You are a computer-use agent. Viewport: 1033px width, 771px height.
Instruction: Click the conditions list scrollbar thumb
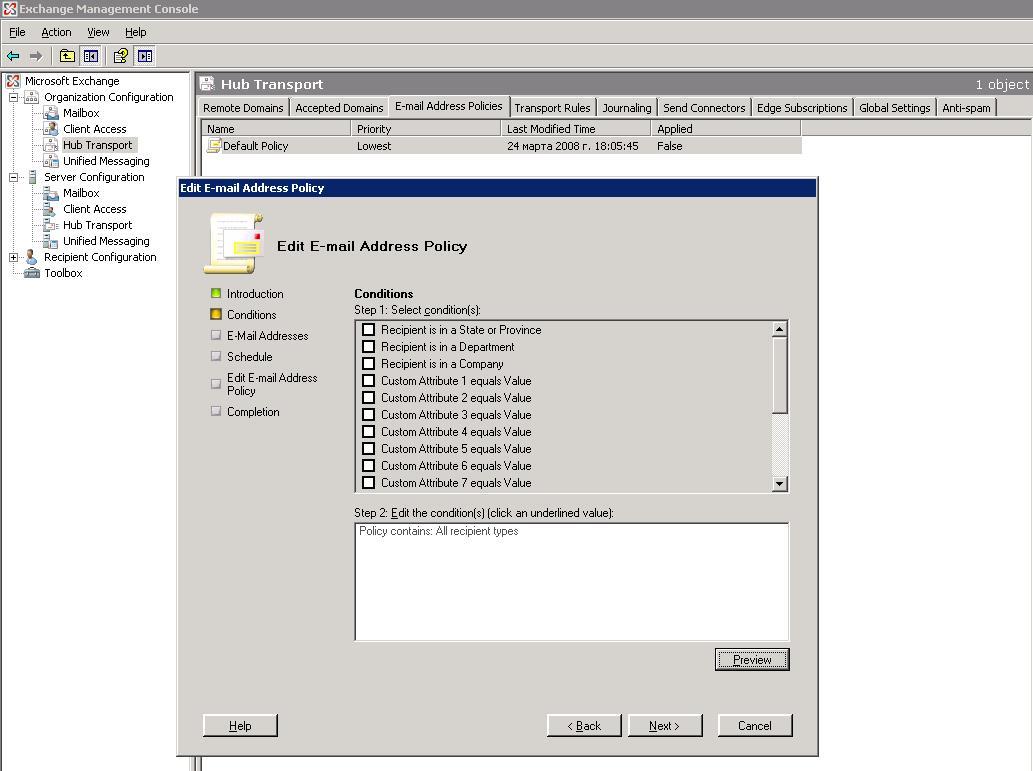point(779,376)
